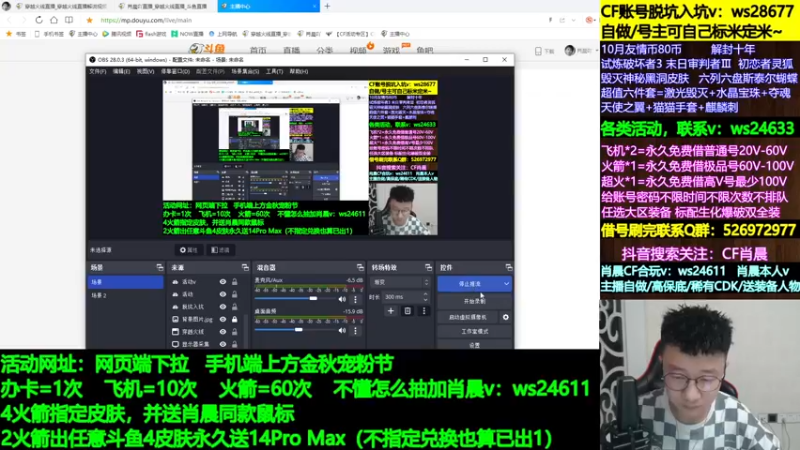Undock the 转场特效 panel icon
Viewport: 800px width, 450px height.
click(x=428, y=267)
